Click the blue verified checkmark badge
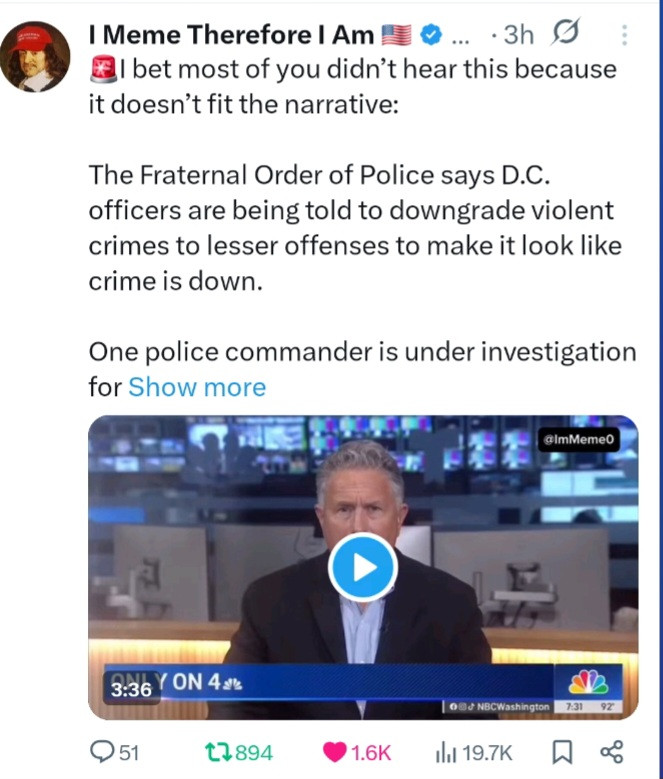Screen dimensions: 663x779 pyautogui.click(x=430, y=35)
